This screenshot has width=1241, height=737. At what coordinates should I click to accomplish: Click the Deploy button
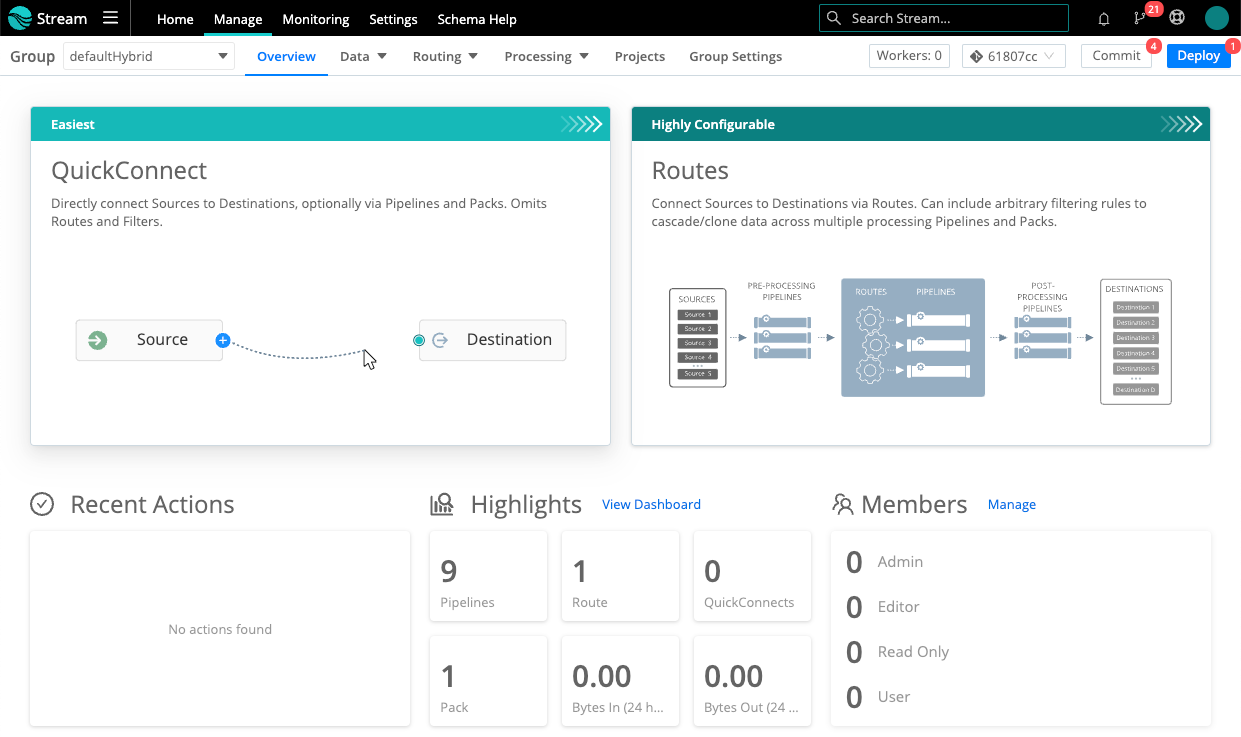[1198, 55]
